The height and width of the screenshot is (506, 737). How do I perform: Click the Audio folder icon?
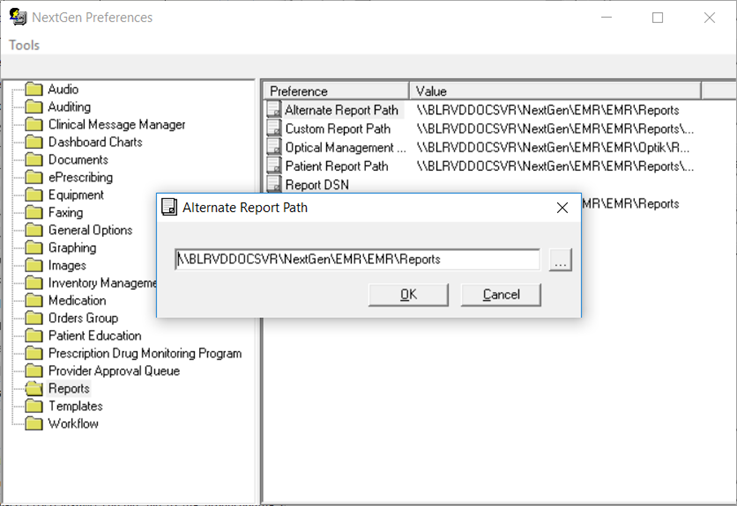[33, 89]
